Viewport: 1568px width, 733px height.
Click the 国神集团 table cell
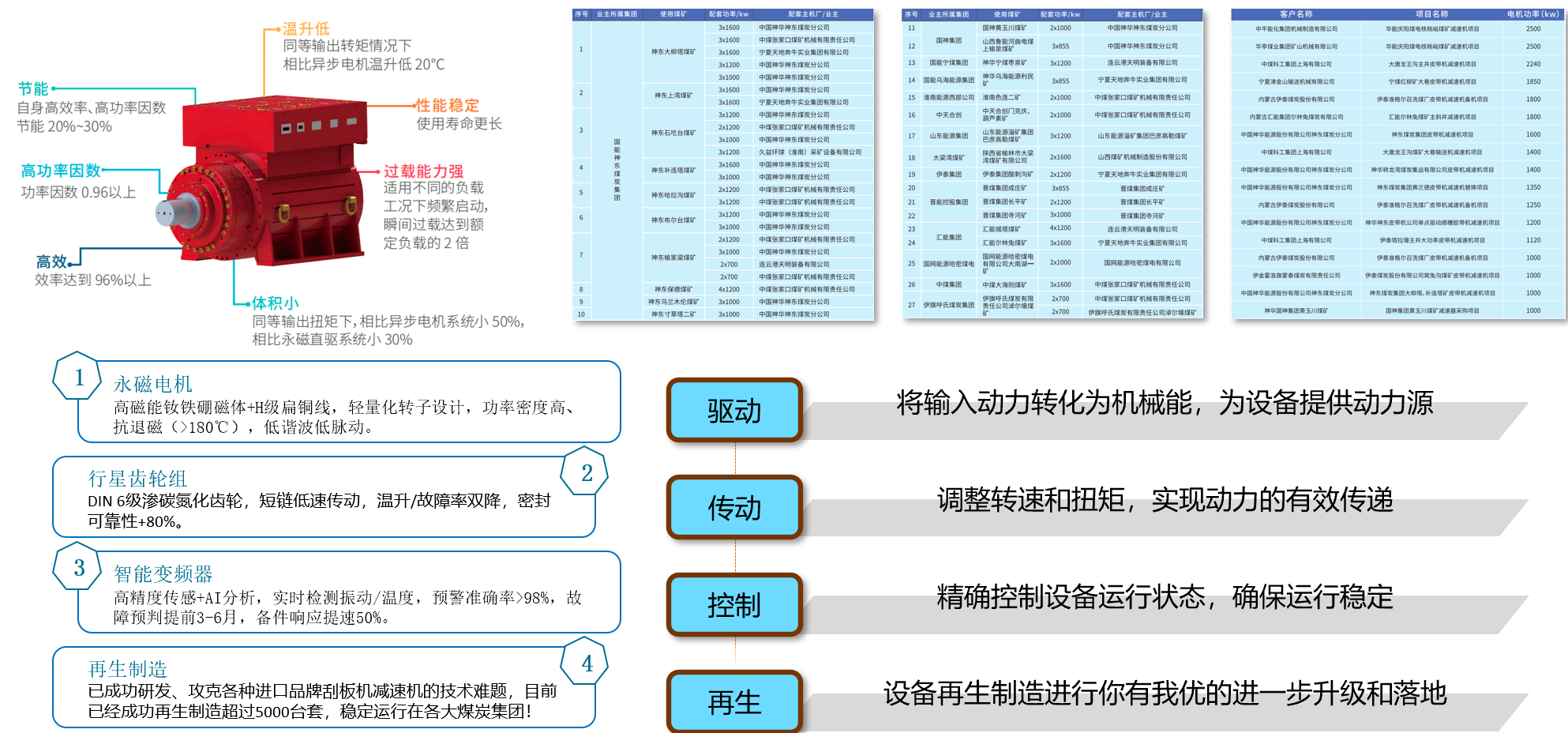point(949,40)
